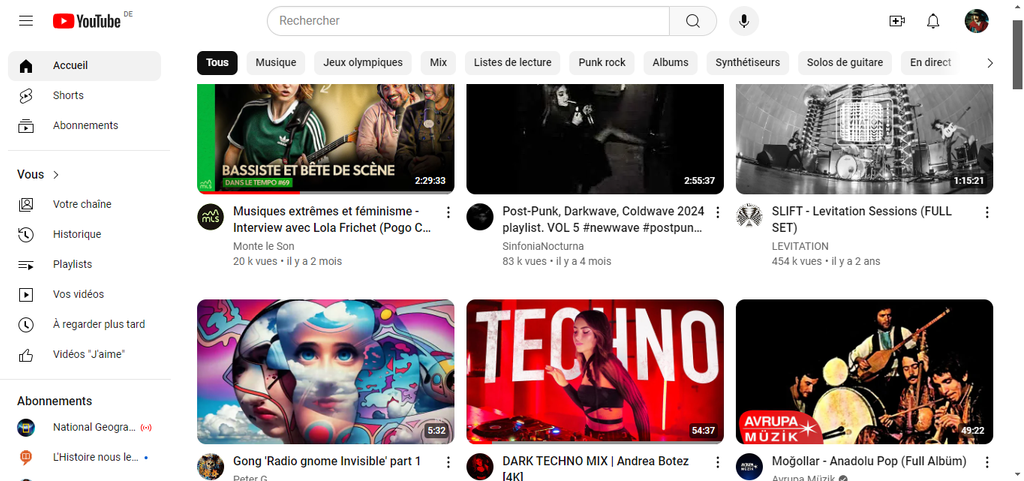1024x481 pixels.
Task: Click the LEVITATION channel avatar
Action: click(749, 217)
